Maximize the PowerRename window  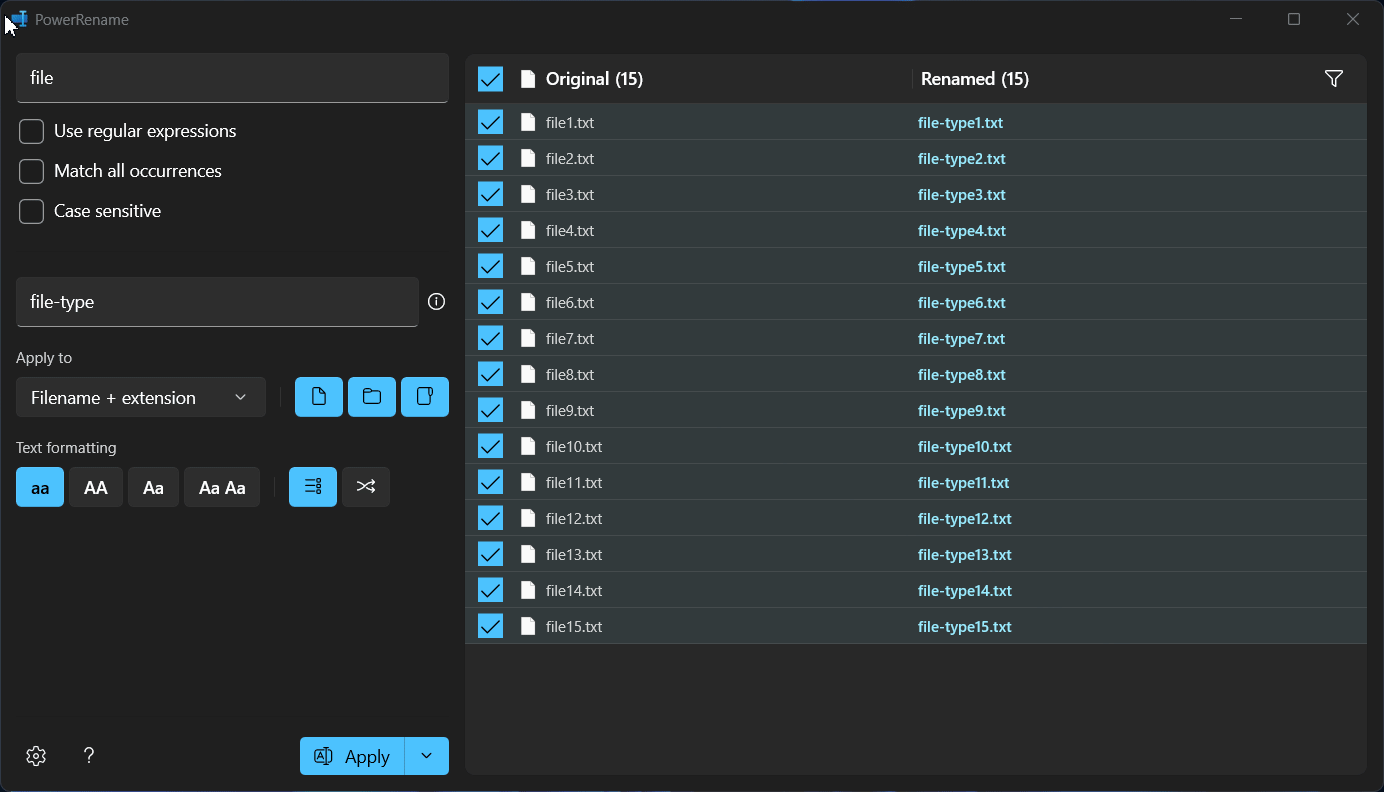pyautogui.click(x=1294, y=19)
